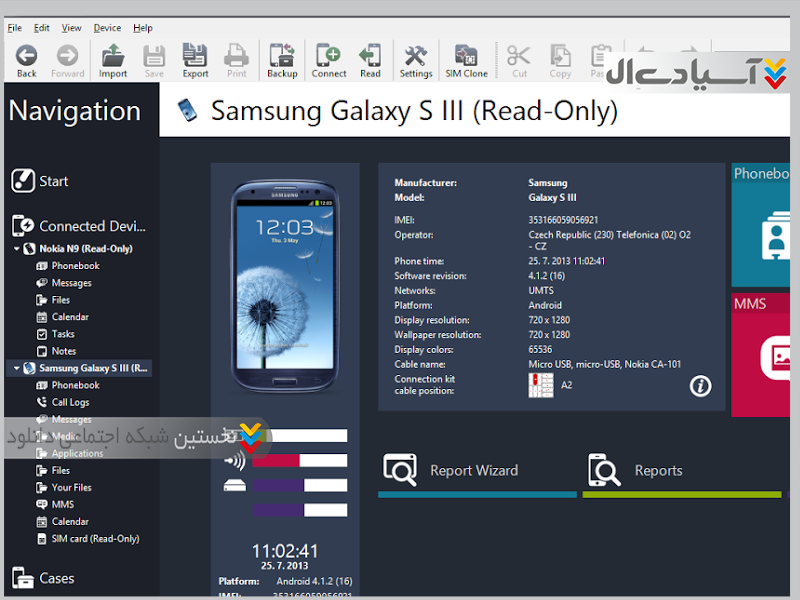The image size is (800, 600).
Task: Open the Help menu
Action: tap(143, 28)
